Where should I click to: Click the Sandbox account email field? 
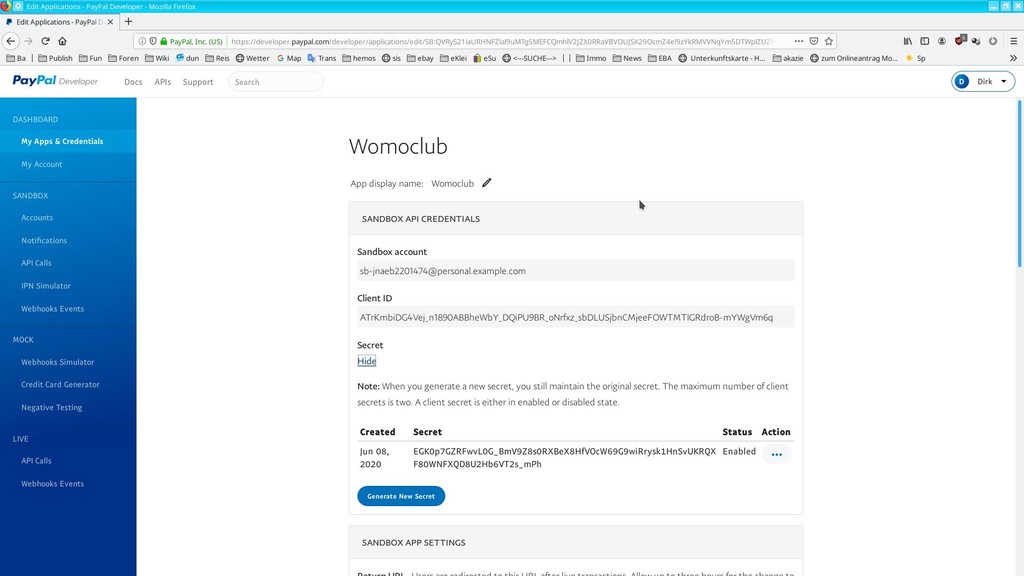pyautogui.click(x=575, y=270)
